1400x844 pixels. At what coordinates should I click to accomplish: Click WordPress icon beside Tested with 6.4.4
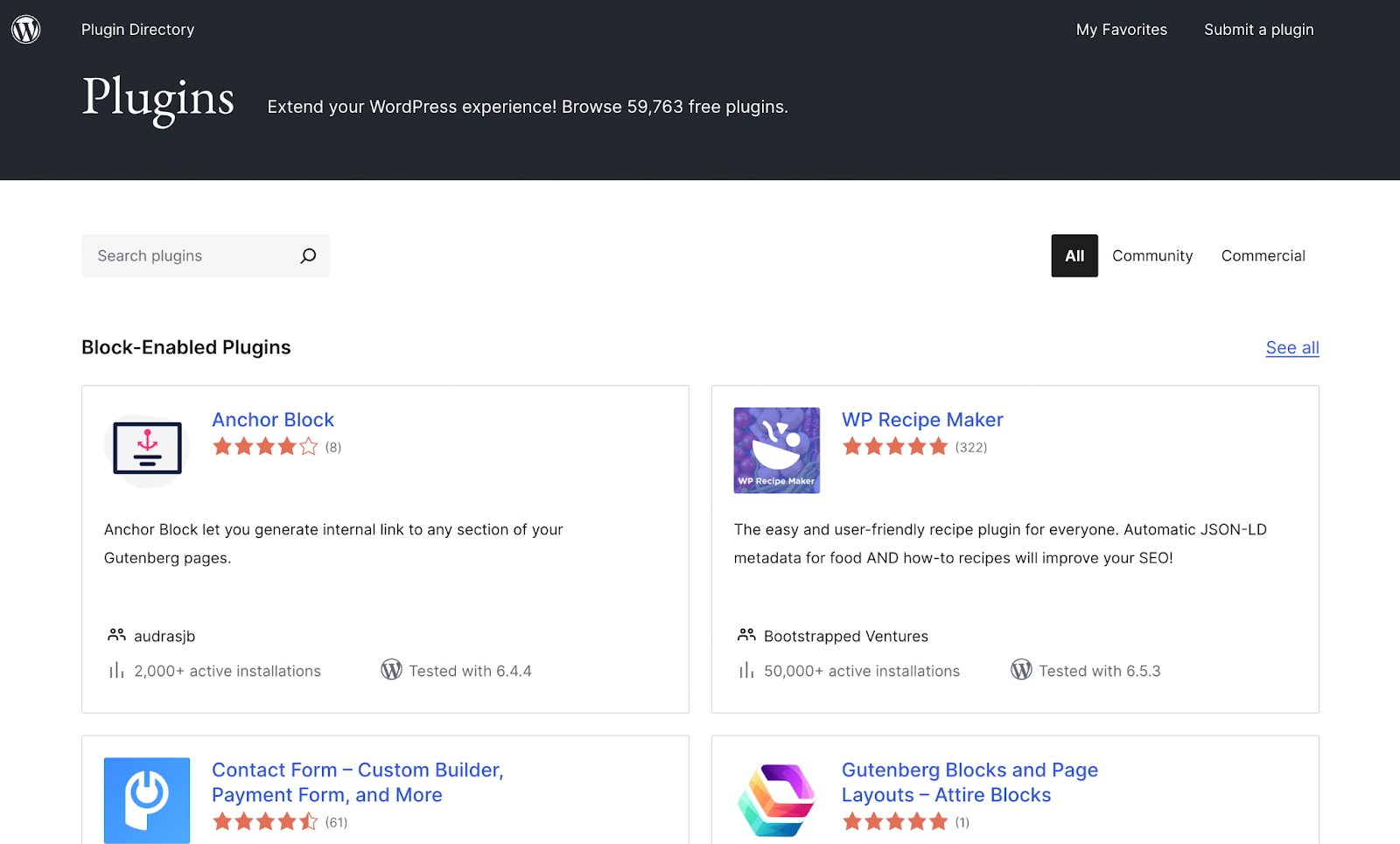coord(391,670)
